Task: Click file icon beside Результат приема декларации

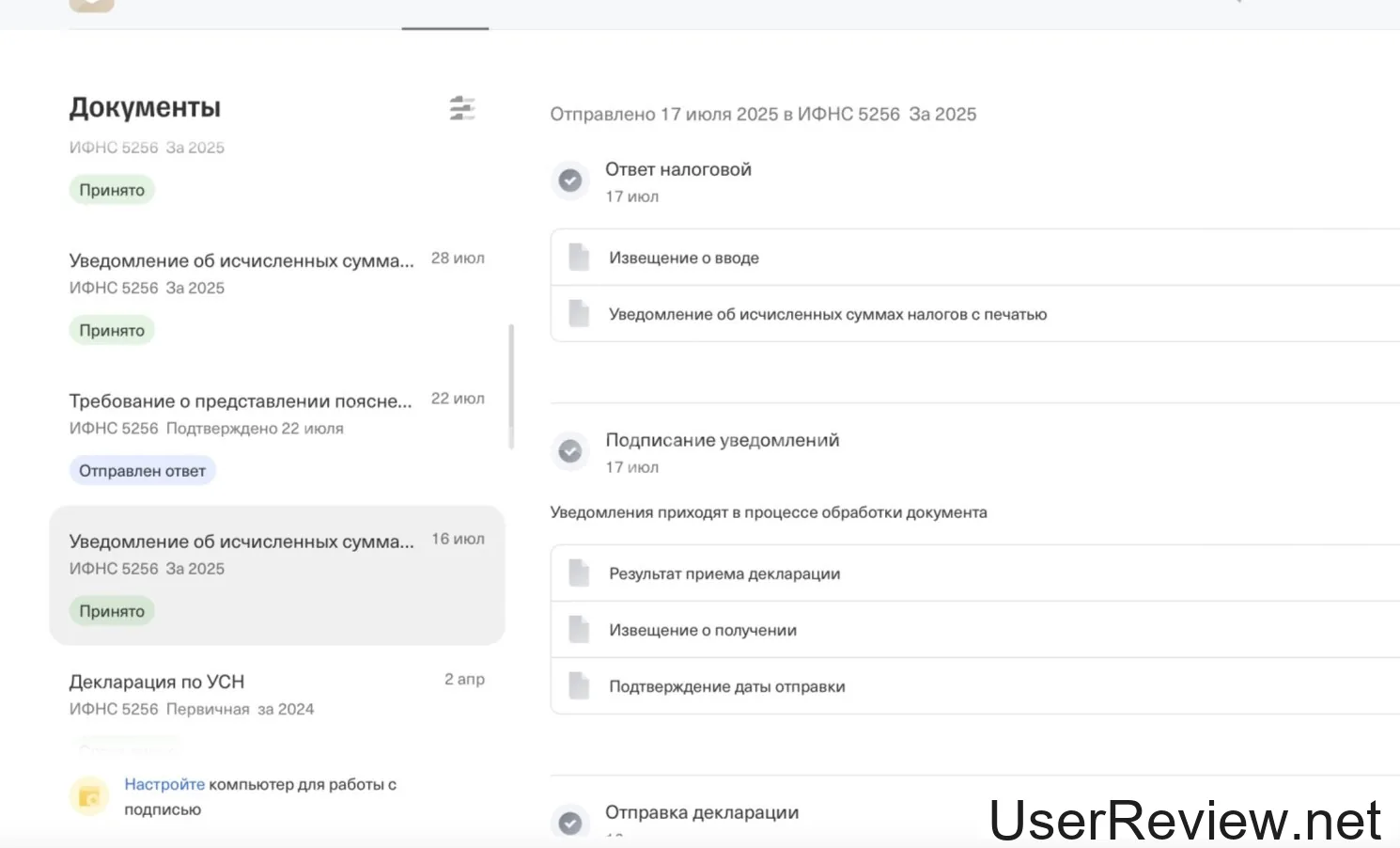Action: click(579, 573)
